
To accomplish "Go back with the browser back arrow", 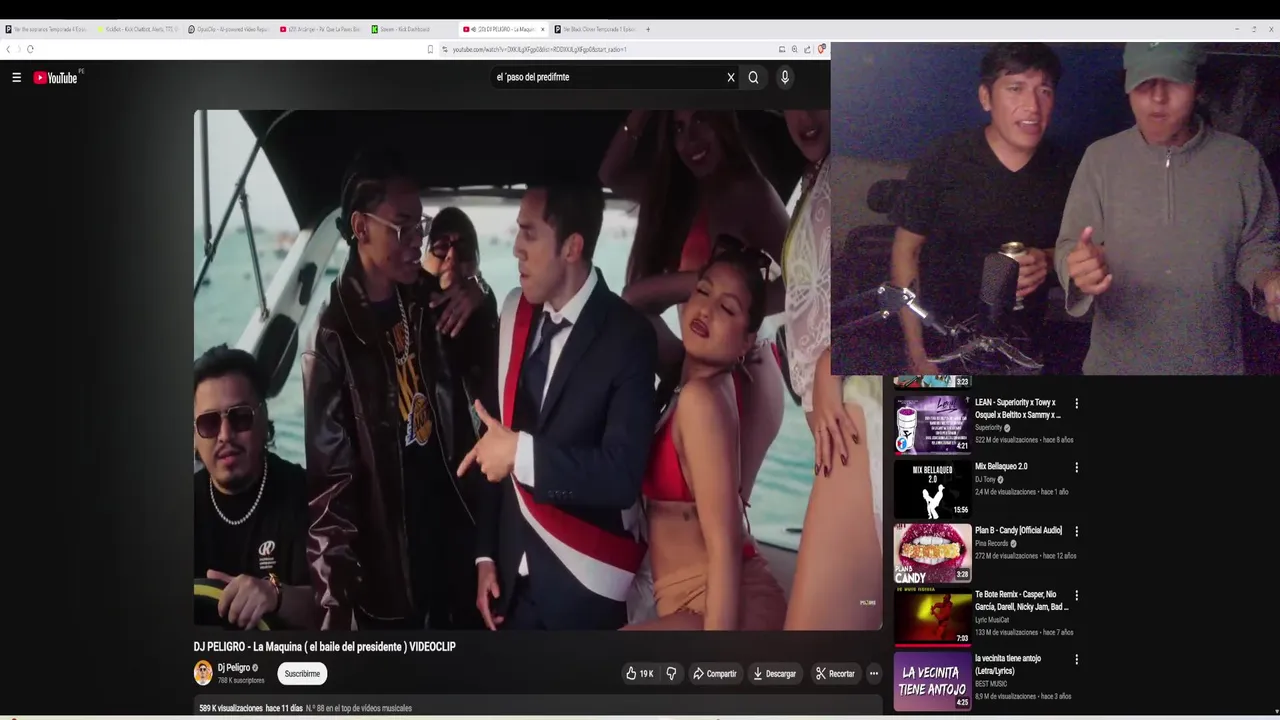I will [9, 49].
